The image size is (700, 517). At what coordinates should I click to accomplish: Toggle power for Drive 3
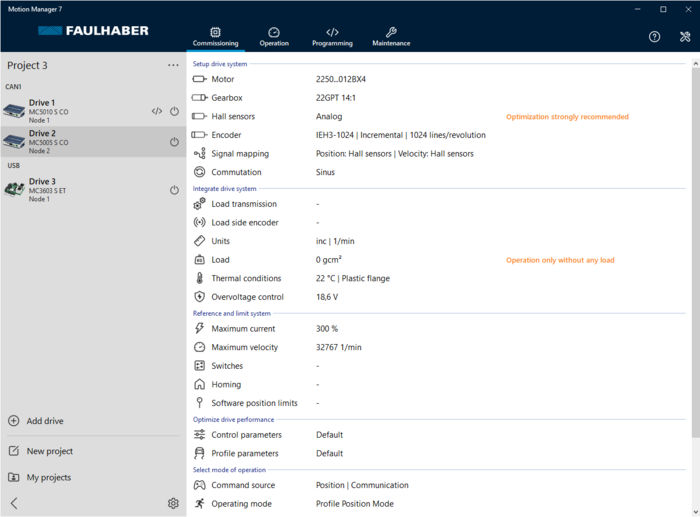[174, 190]
